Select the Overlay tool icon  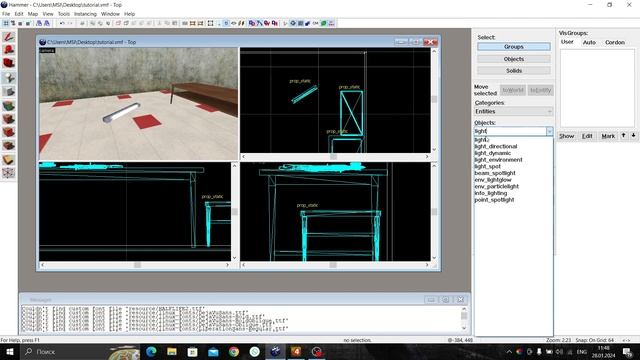point(9,146)
